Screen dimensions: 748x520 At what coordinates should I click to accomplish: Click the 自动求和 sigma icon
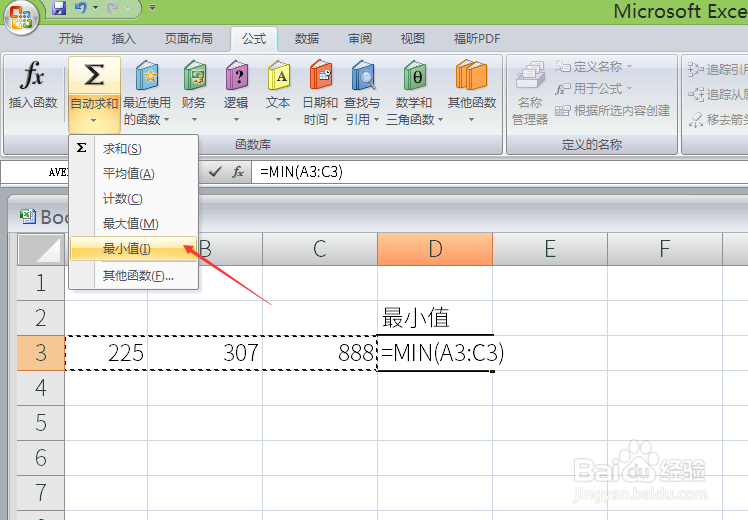tap(94, 75)
